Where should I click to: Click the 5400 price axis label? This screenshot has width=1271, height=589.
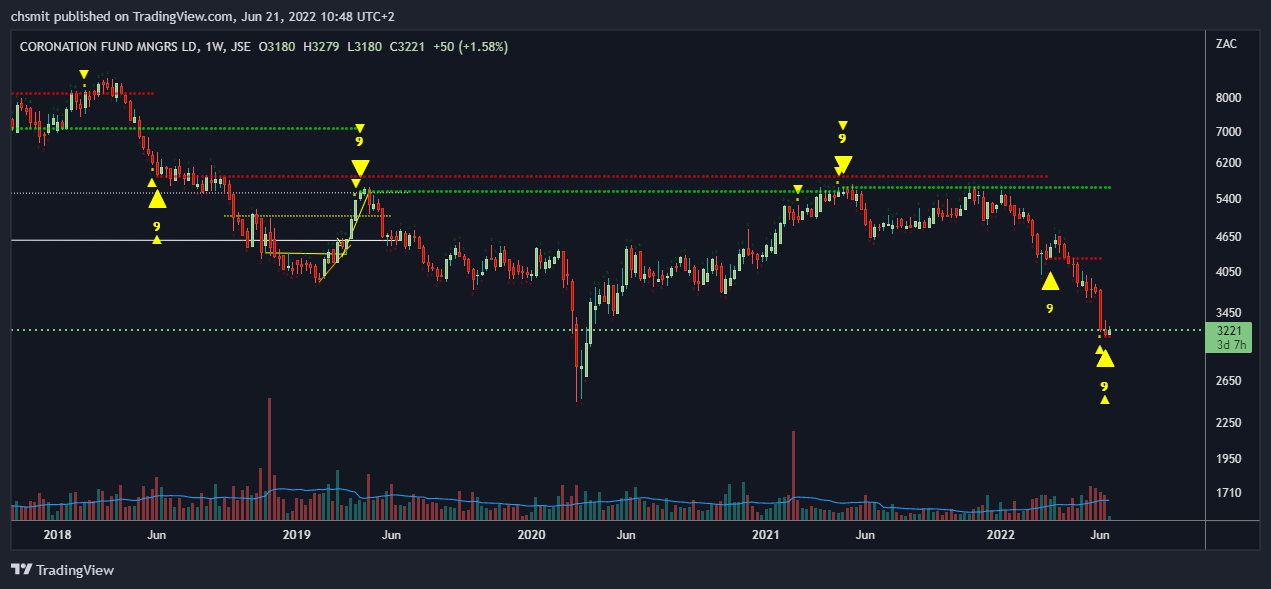pyautogui.click(x=1229, y=200)
